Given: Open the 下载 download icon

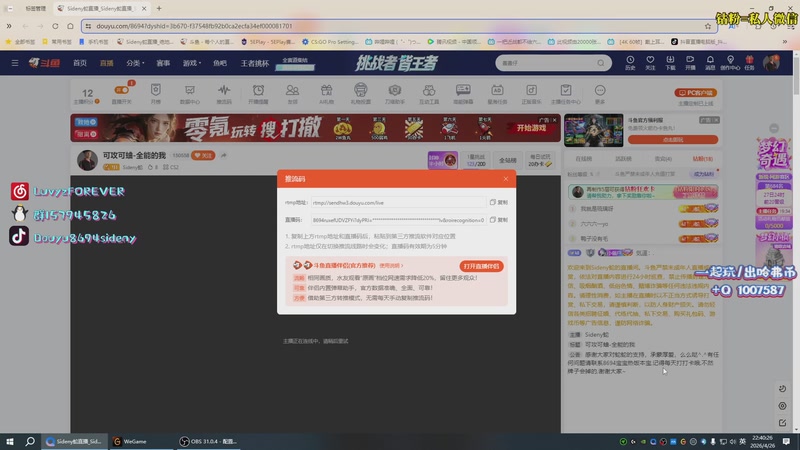Looking at the screenshot, I should tap(670, 62).
